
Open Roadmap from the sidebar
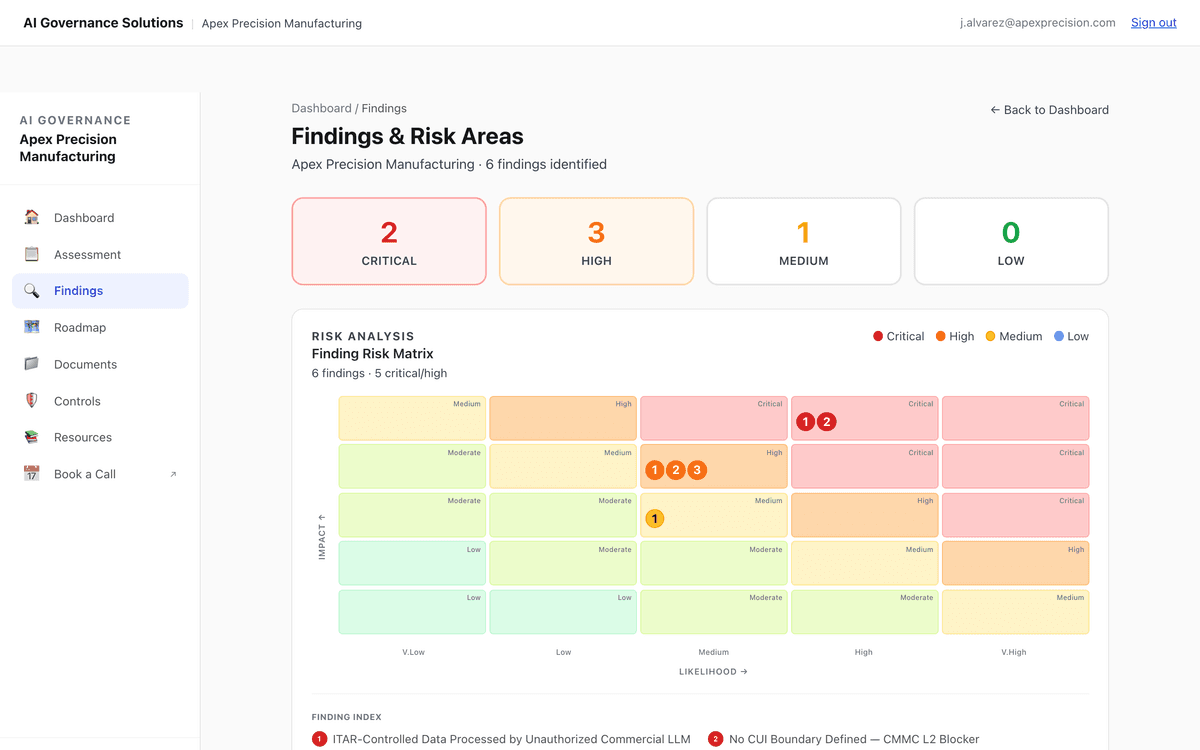pos(100,327)
